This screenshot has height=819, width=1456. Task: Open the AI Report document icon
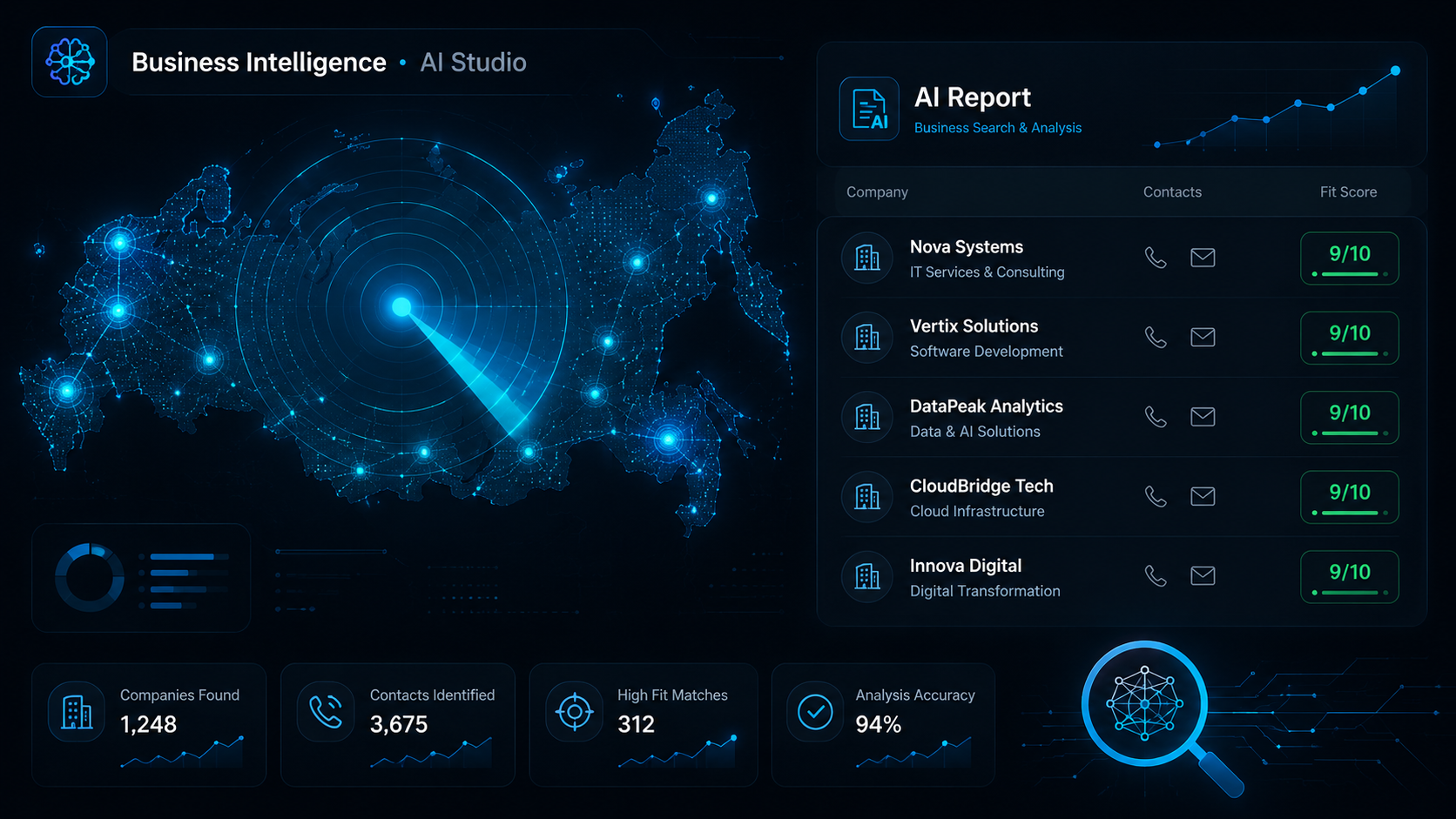(869, 109)
